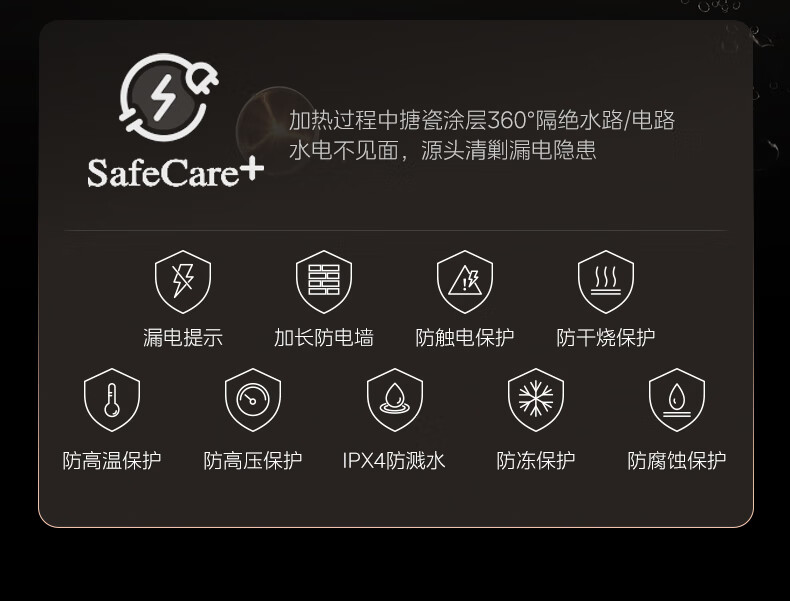Select the 防腐蚀保护 droplet shield icon
Viewport: 790px width, 601px height.
pyautogui.click(x=677, y=400)
